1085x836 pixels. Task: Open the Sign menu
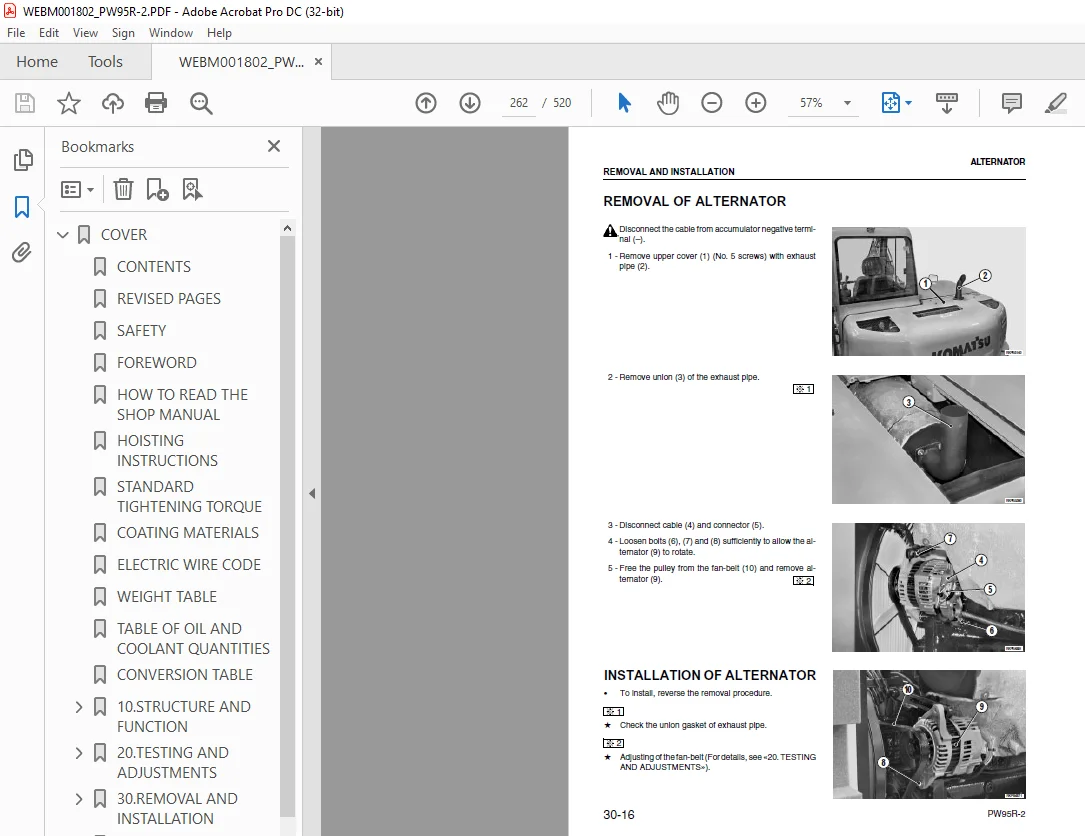pyautogui.click(x=123, y=33)
